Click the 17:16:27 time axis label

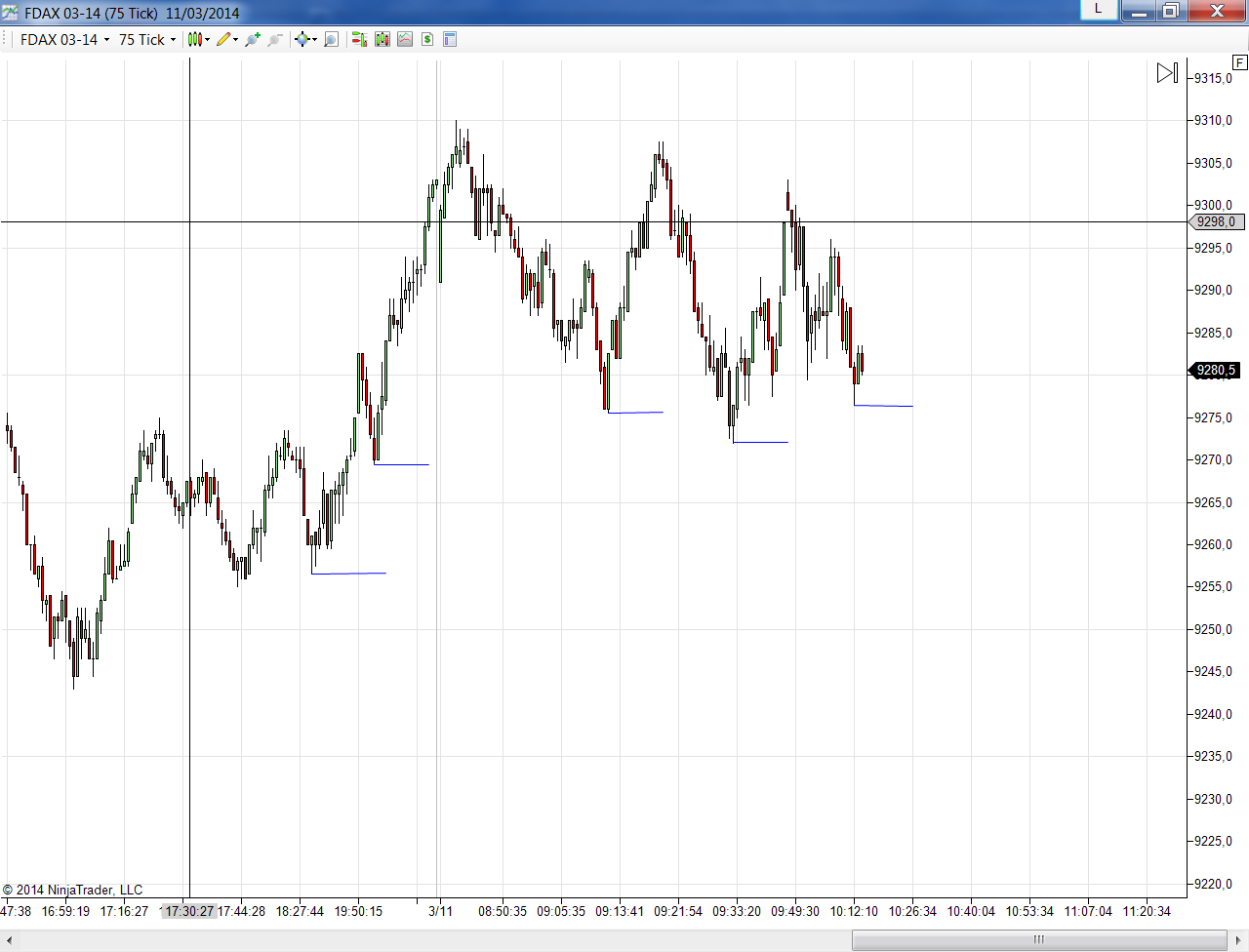[124, 911]
